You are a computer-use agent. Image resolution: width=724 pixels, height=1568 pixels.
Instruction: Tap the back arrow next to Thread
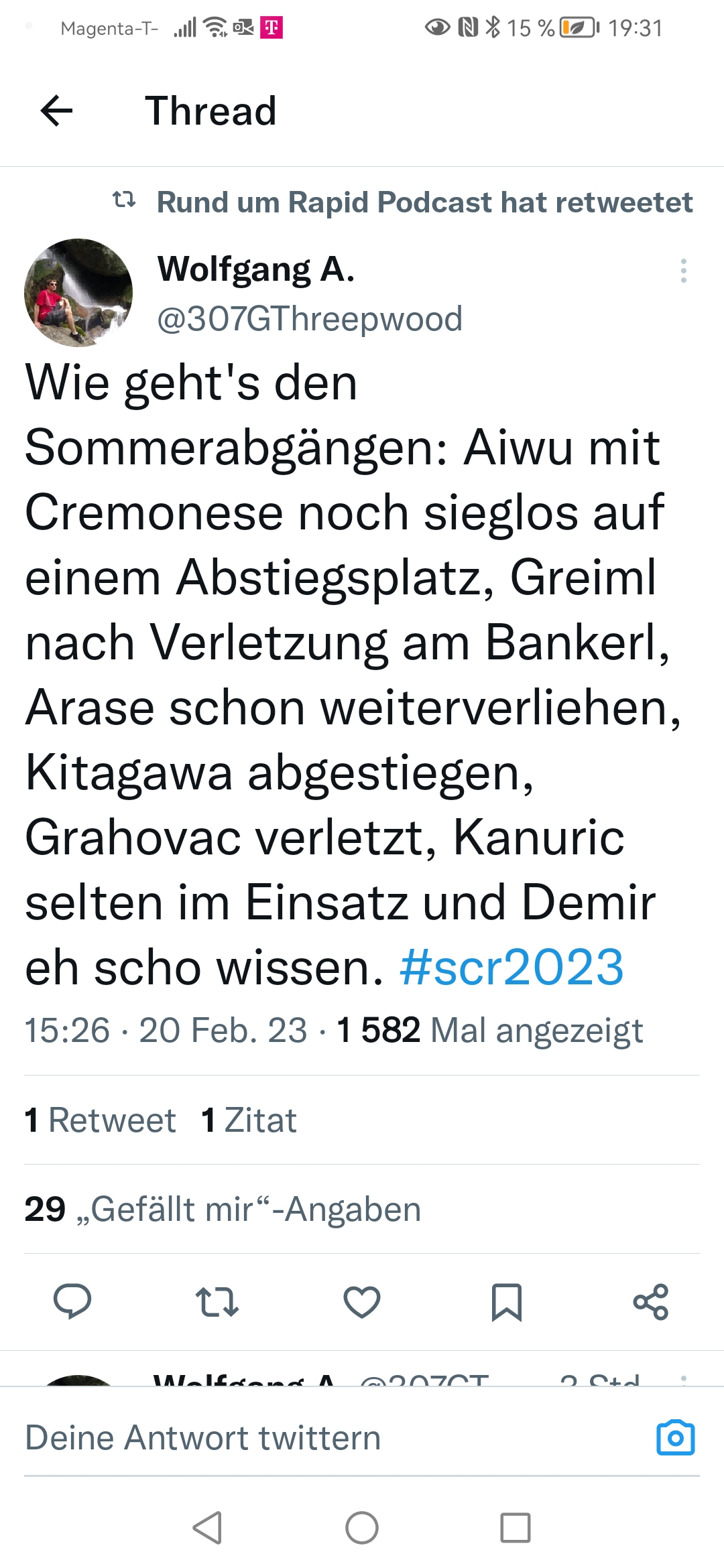tap(57, 111)
